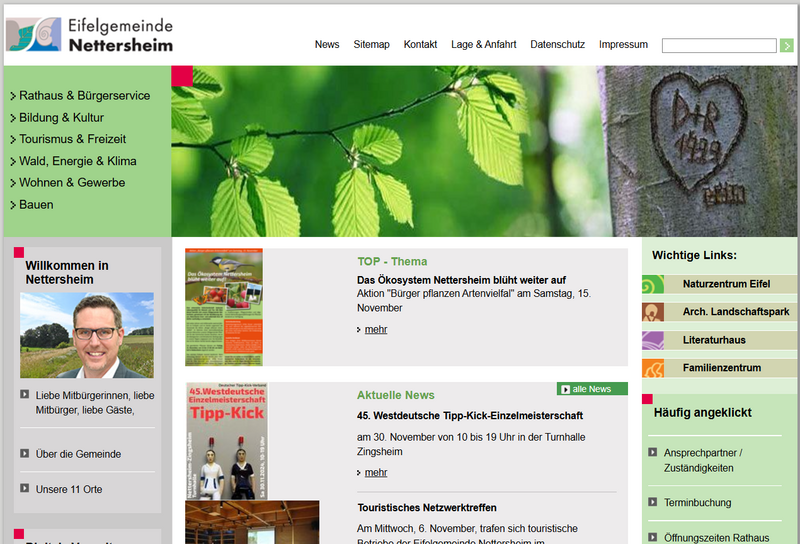Open the Terminbuchung link

[697, 503]
